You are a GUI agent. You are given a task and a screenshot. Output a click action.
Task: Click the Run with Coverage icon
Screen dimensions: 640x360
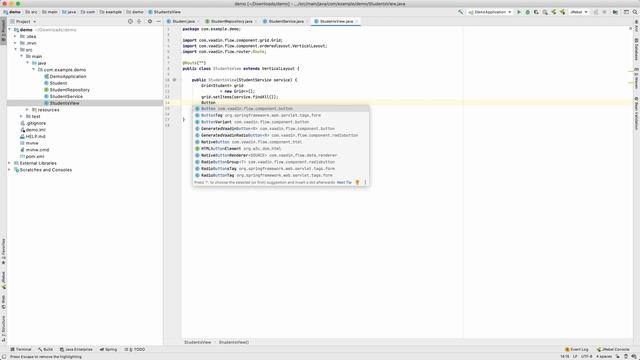click(536, 12)
